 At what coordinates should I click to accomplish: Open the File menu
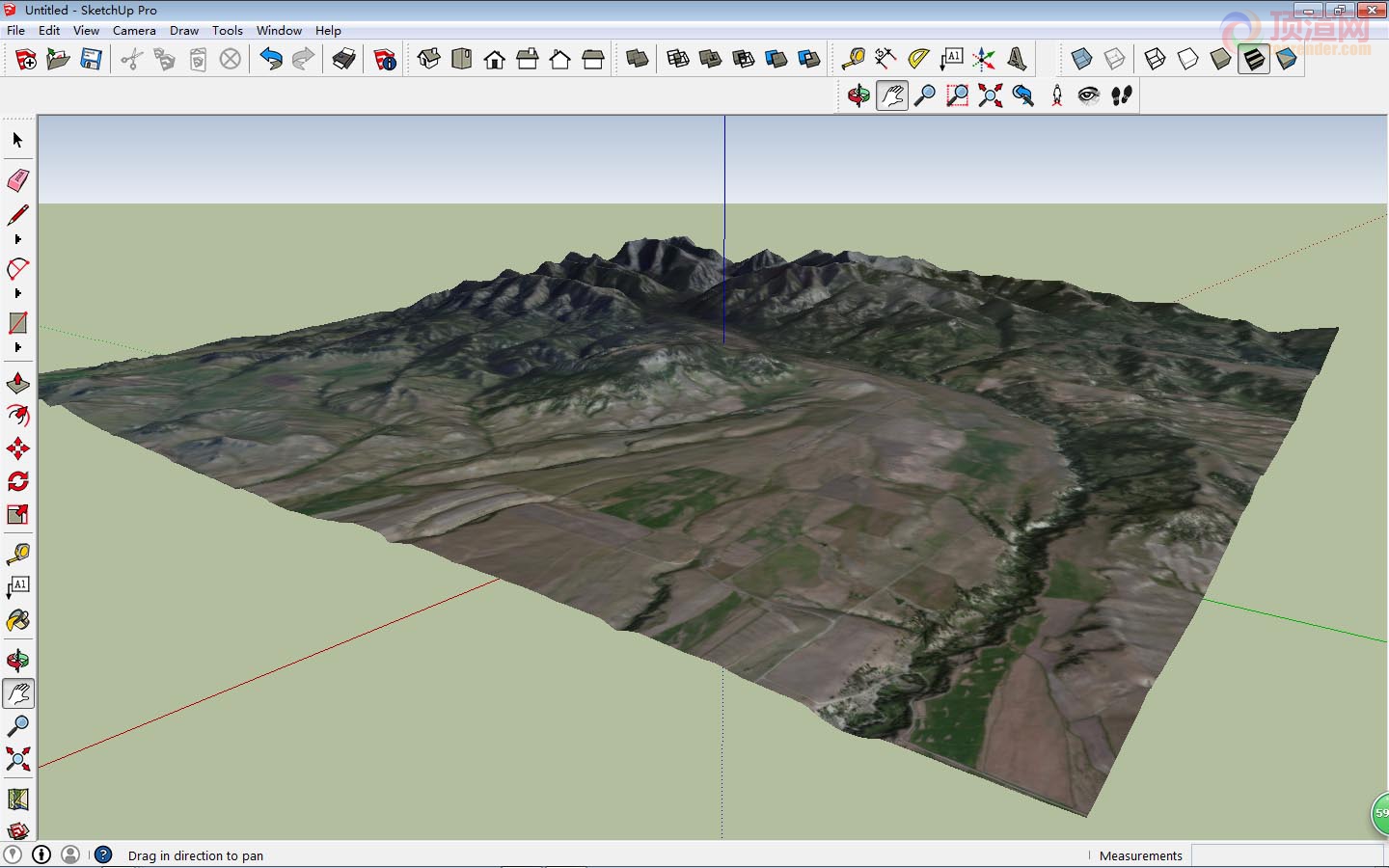16,31
